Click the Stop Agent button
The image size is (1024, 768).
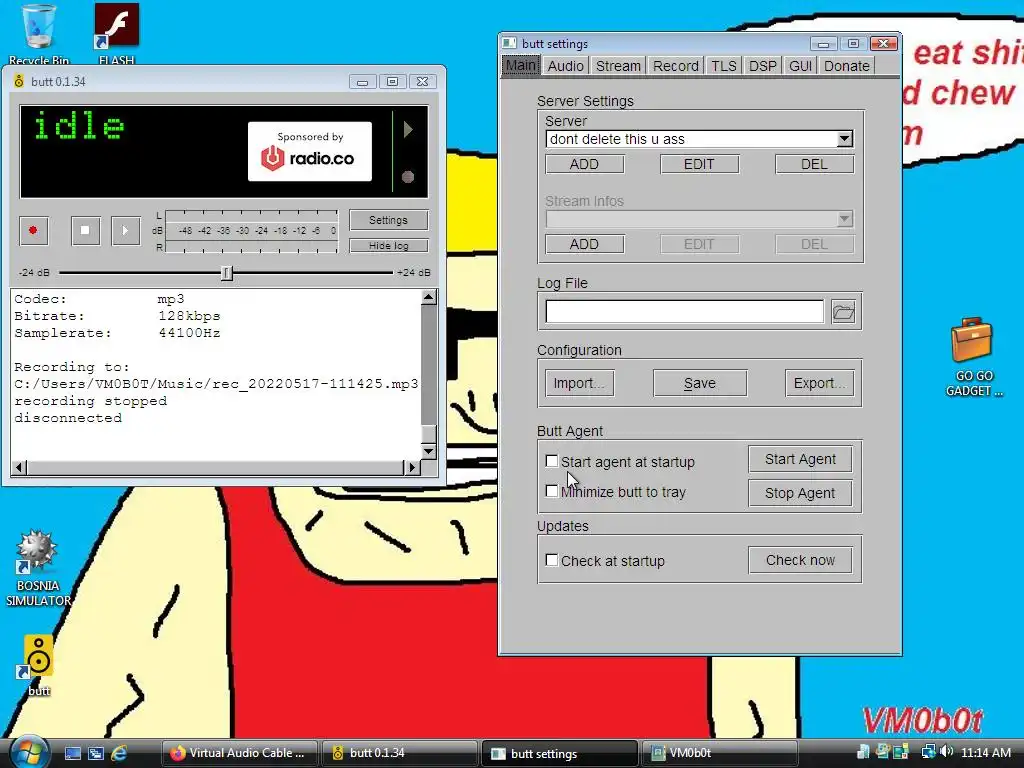coord(800,493)
